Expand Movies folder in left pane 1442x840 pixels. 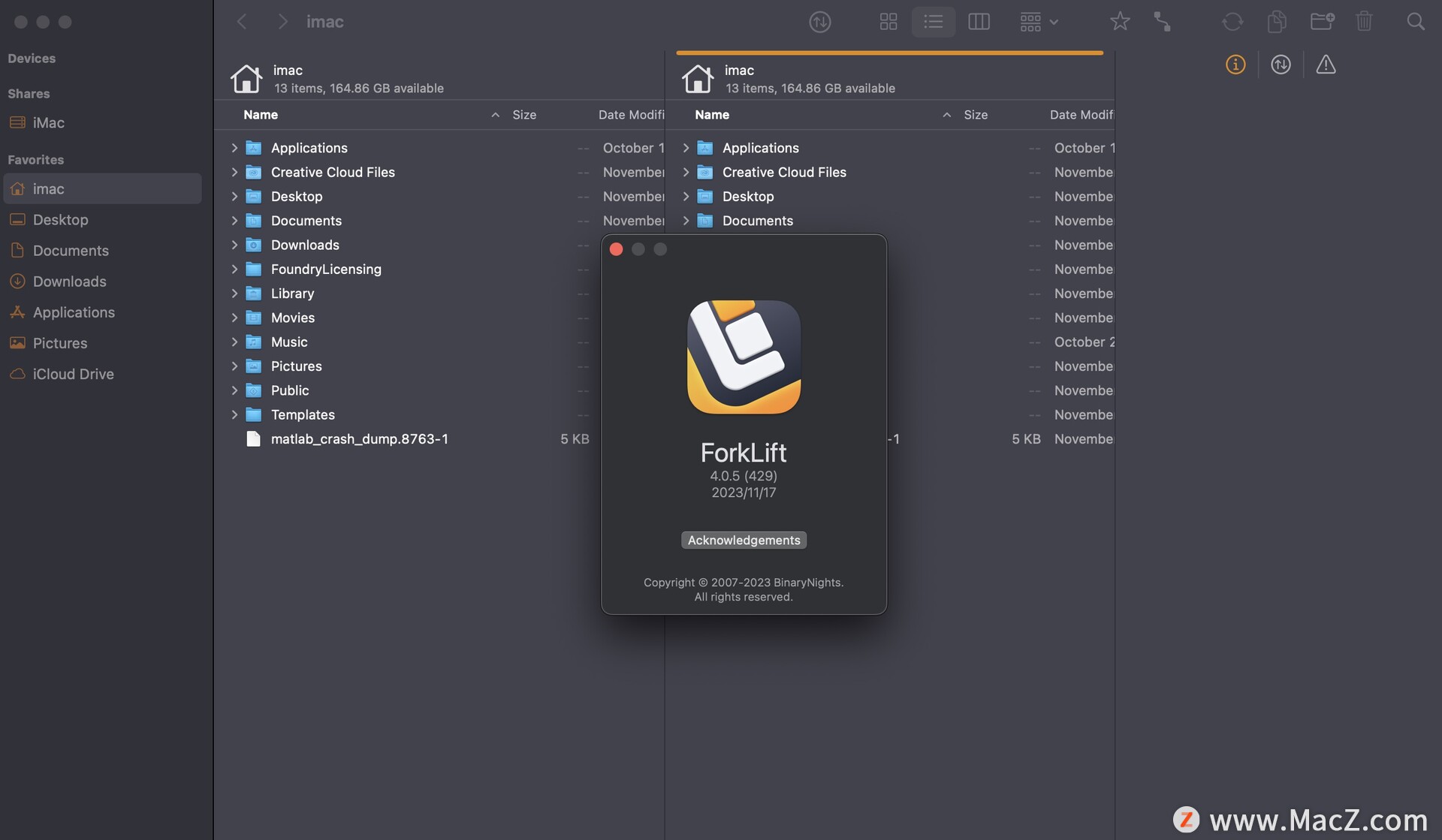coord(234,318)
